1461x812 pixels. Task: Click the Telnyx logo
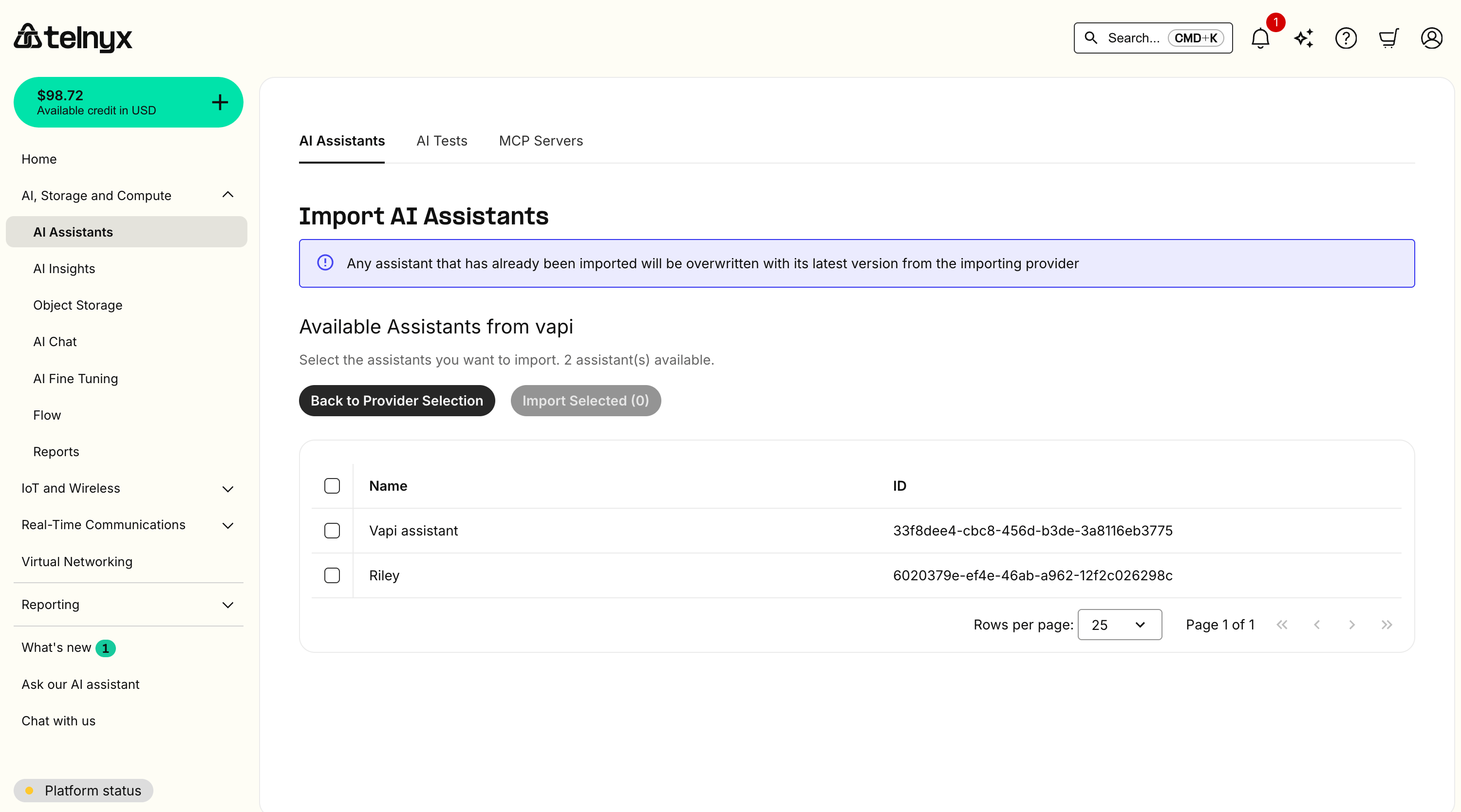click(73, 37)
